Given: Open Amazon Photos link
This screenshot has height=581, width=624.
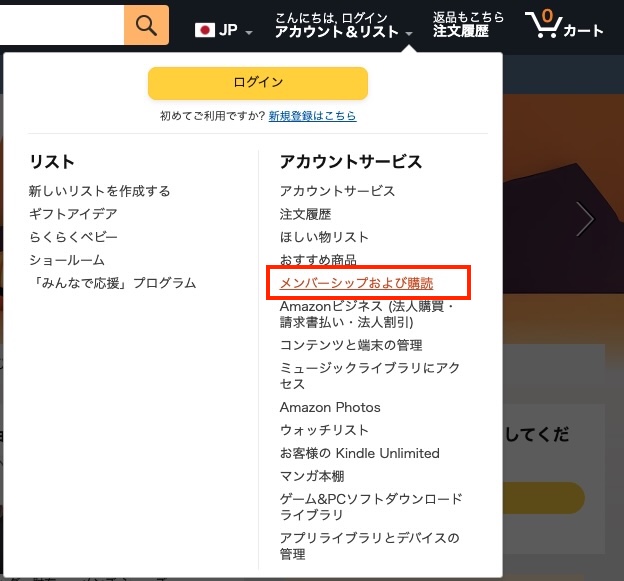Looking at the screenshot, I should coord(330,407).
